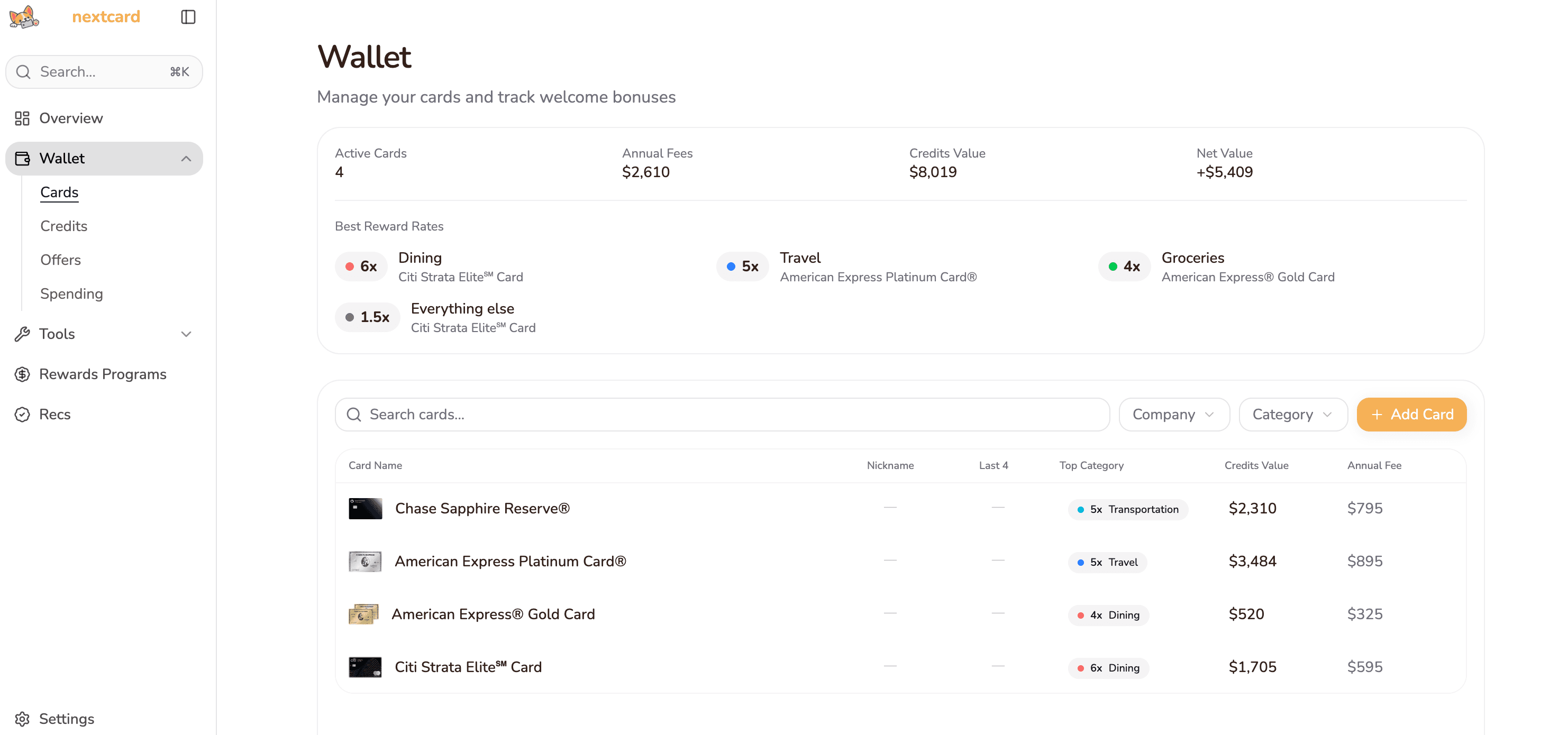Open the Credits submenu item
The width and height of the screenshot is (1568, 735).
click(x=64, y=226)
